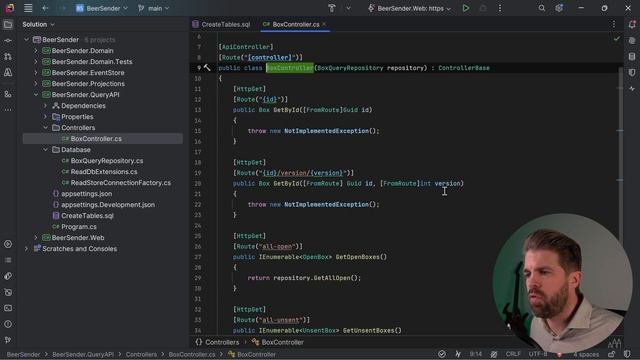Open the Run tool window icon
The width and height of the screenshot is (640, 360).
(x=8, y=244)
